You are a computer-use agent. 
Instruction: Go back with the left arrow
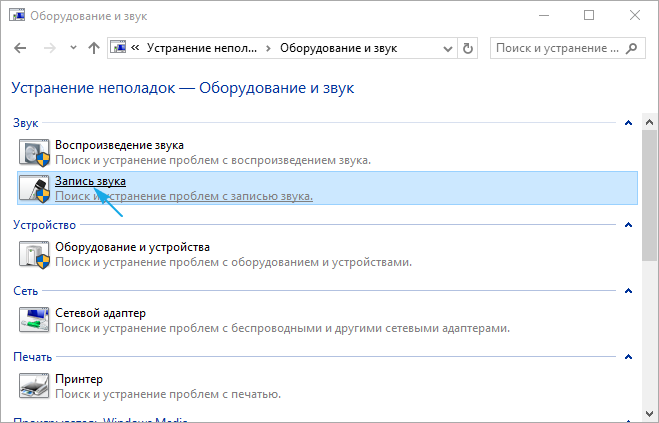tap(21, 48)
